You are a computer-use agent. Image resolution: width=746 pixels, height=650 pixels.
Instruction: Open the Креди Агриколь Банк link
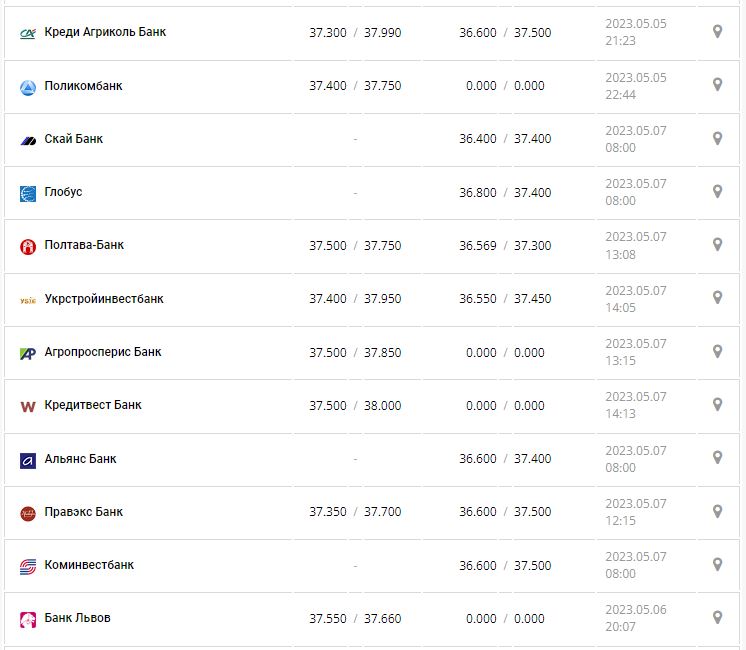[105, 32]
